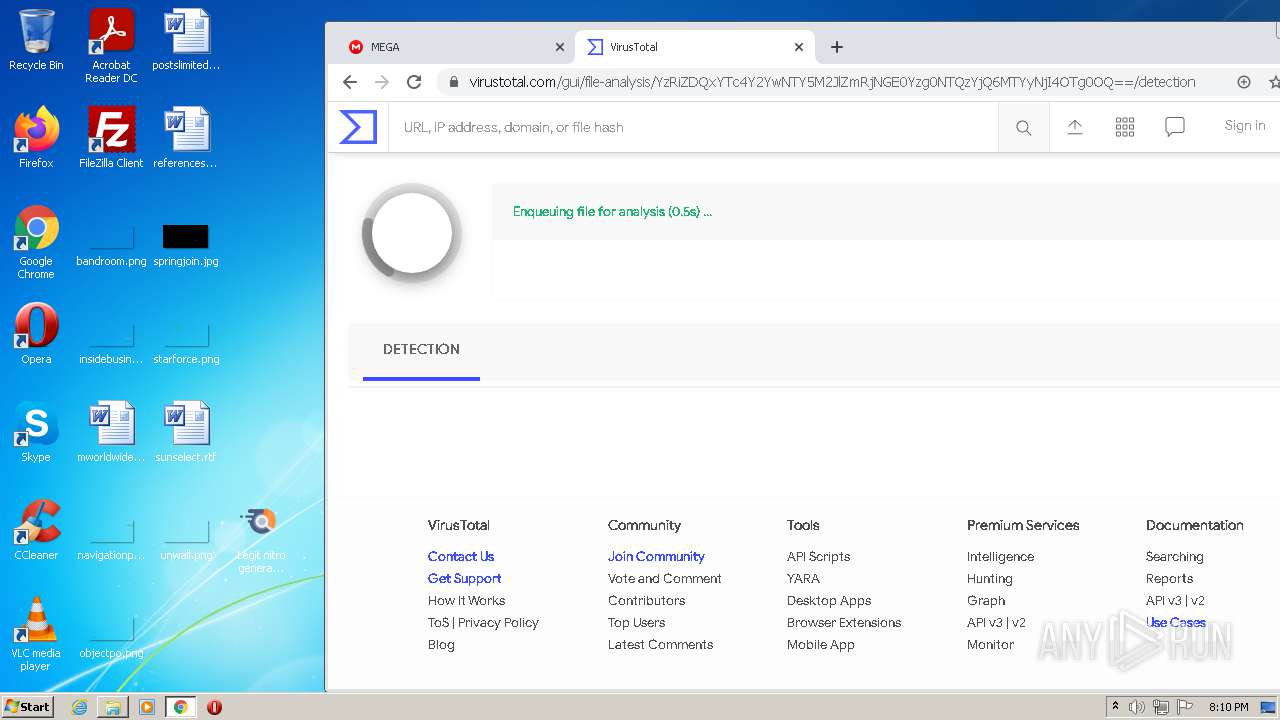The image size is (1280, 720).
Task: Select the DETECTION tab
Action: click(421, 349)
